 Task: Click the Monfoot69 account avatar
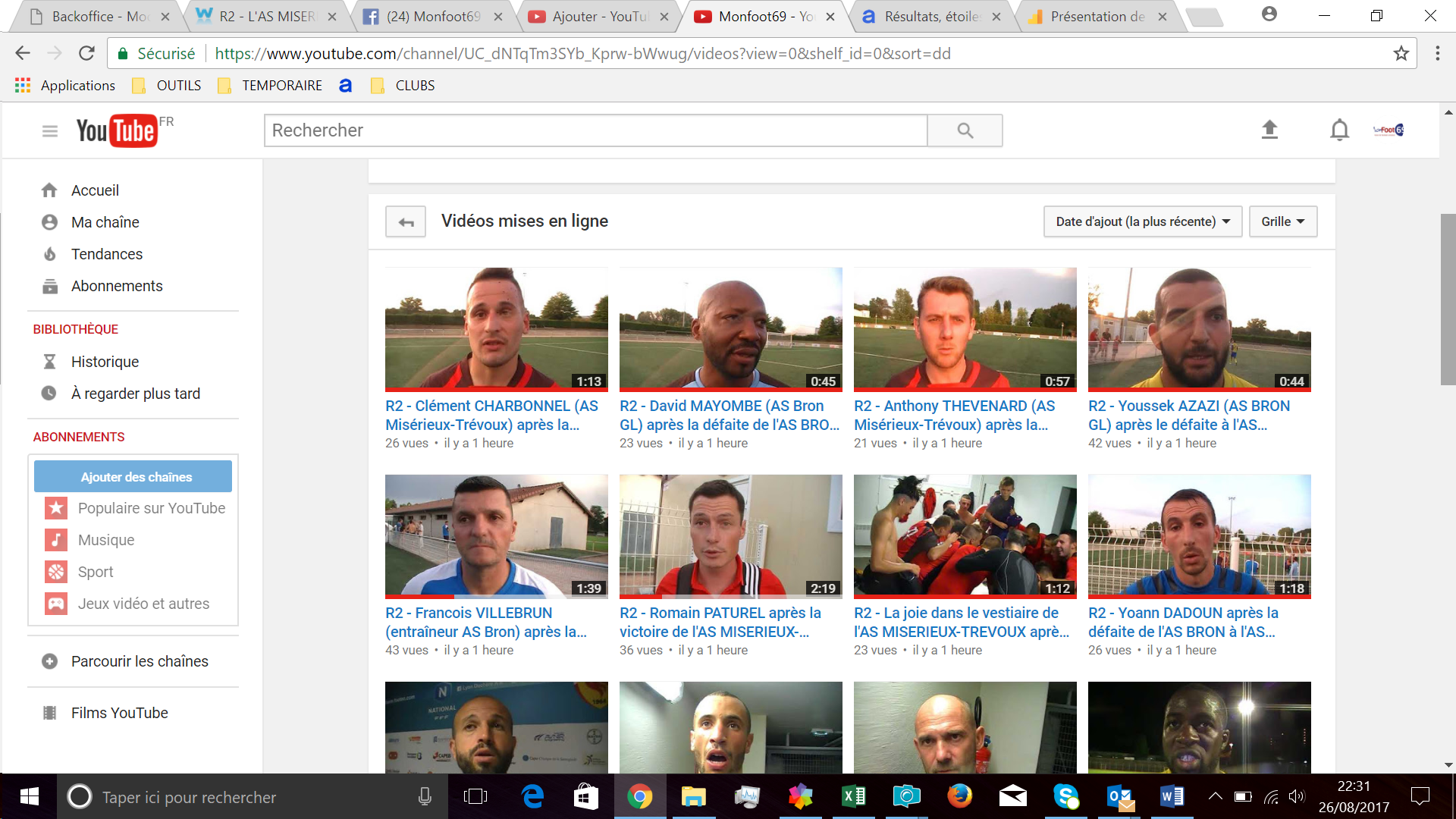1389,130
